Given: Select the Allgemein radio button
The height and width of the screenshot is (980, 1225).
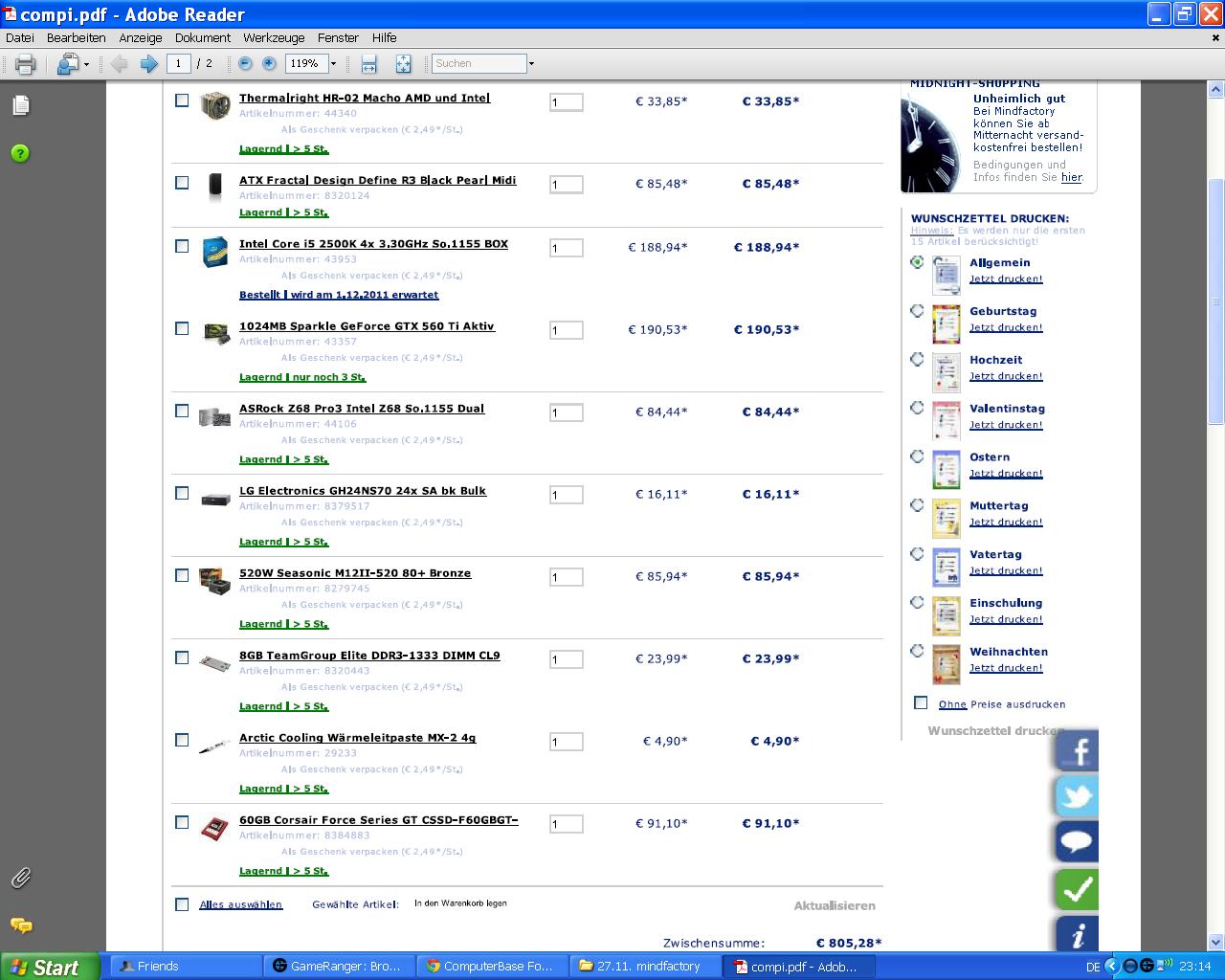Looking at the screenshot, I should coord(917,261).
